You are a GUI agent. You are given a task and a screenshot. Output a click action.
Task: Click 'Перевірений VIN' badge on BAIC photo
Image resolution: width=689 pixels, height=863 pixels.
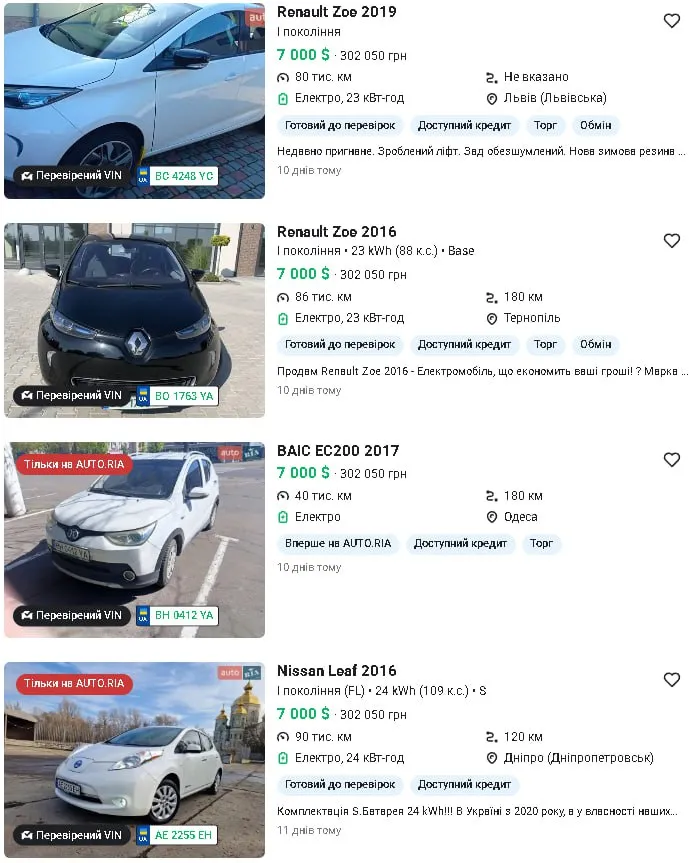(71, 615)
